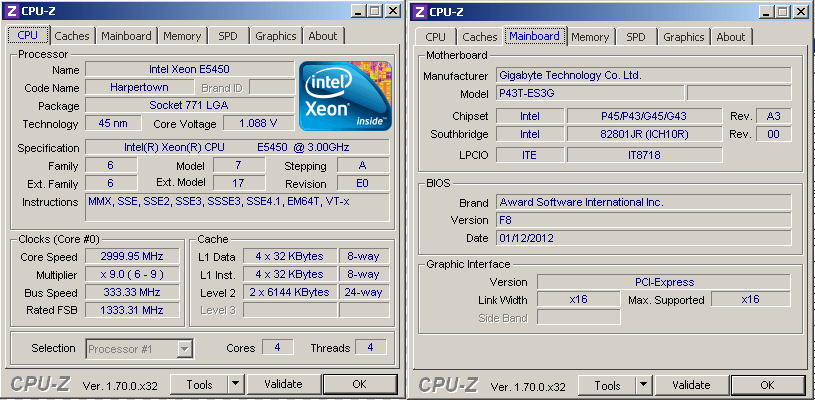The height and width of the screenshot is (400, 815).
Task: Click the Core Speed 2999.95 MHz value
Action: tap(132, 256)
